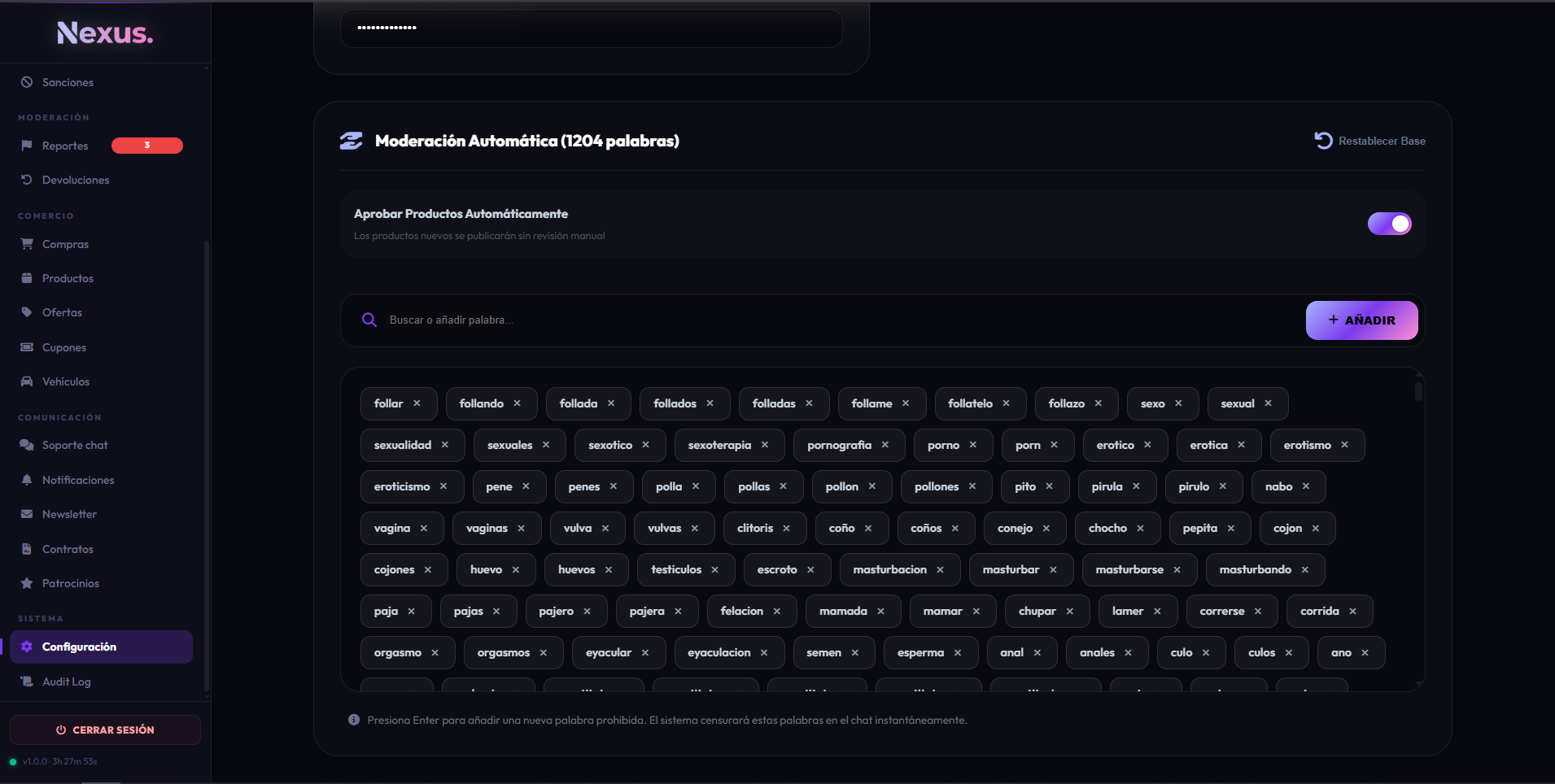Click the Notificaciones bell icon
This screenshot has height=784, width=1555.
coord(27,480)
